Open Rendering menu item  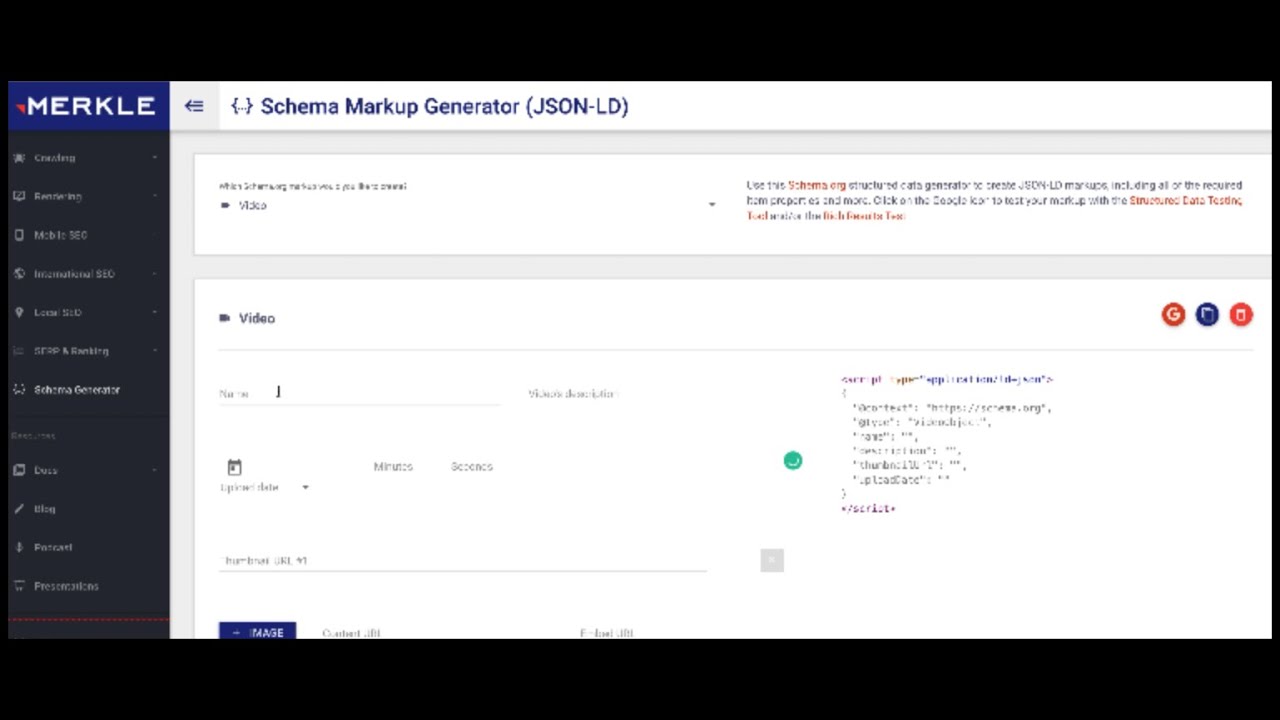pos(89,196)
